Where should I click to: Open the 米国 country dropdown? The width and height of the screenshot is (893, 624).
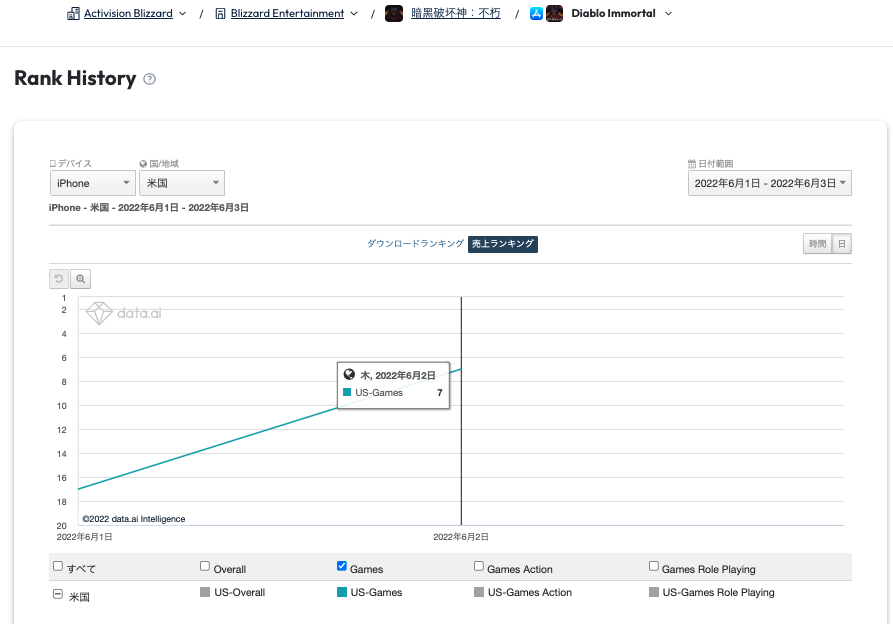[181, 183]
